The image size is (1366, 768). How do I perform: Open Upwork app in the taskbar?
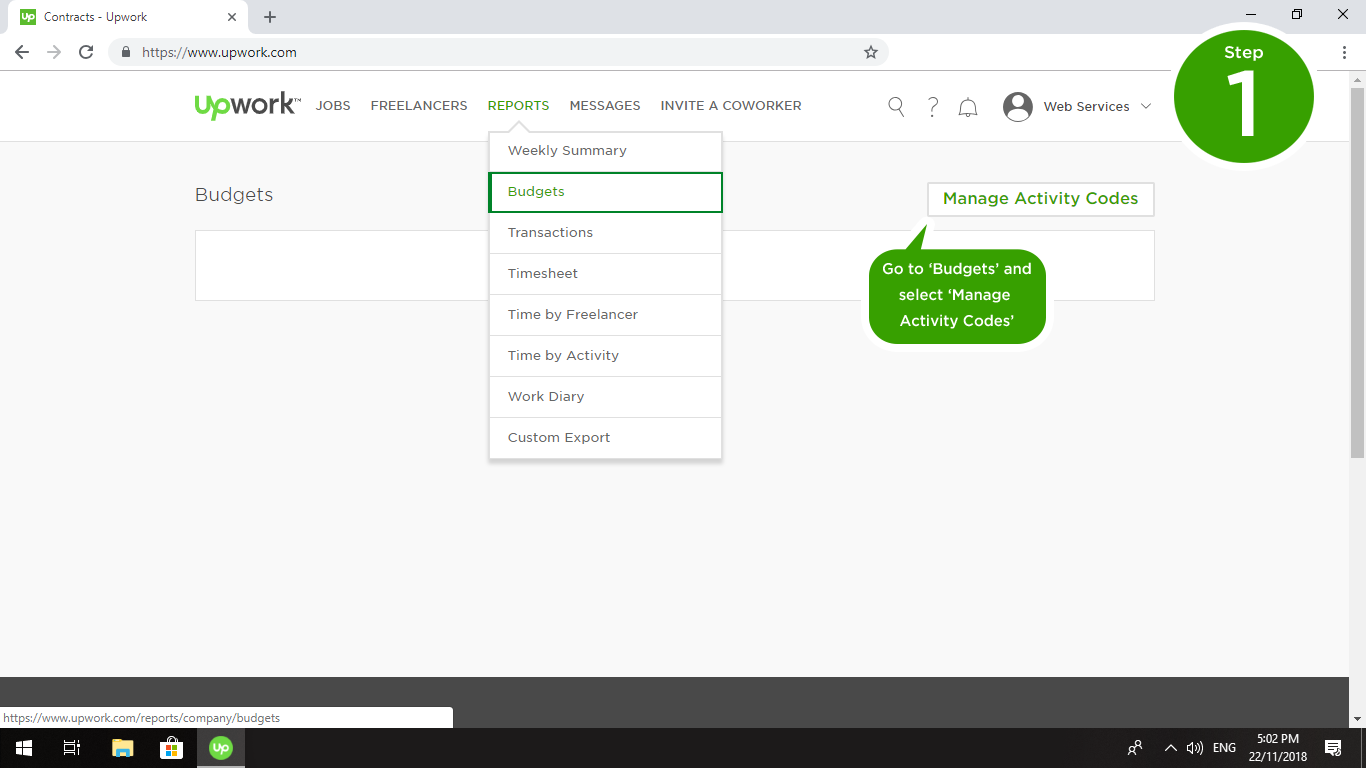[221, 748]
